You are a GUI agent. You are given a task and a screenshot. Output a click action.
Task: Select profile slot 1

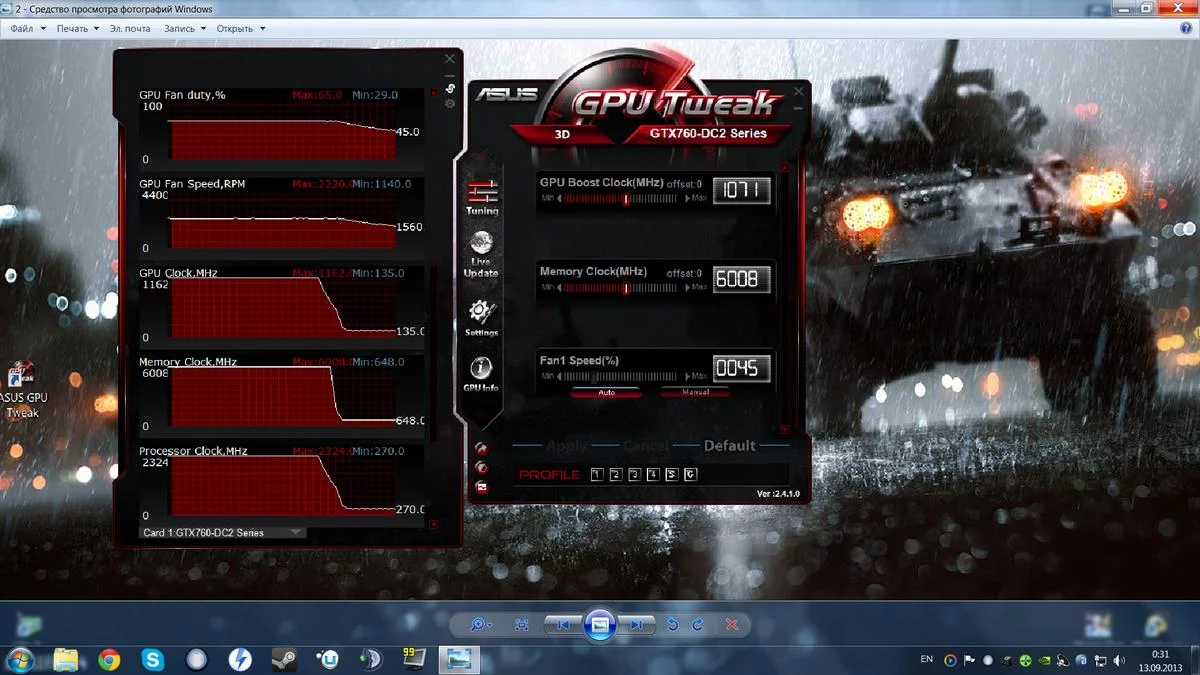597,475
